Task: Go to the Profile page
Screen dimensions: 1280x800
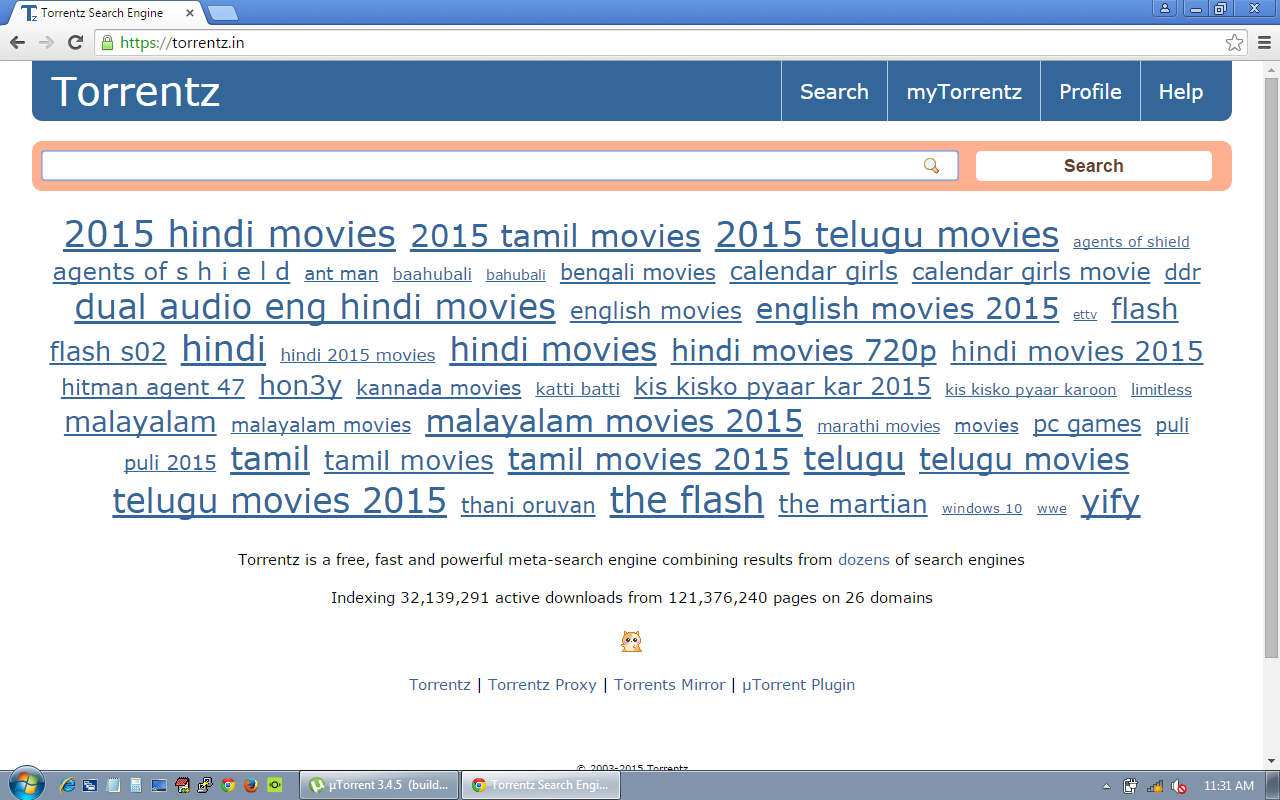Action: (1090, 92)
